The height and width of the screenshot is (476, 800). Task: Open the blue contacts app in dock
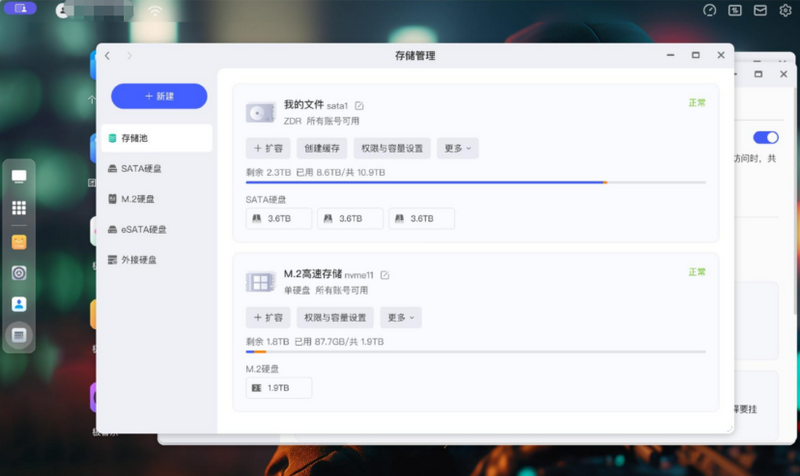click(x=19, y=305)
